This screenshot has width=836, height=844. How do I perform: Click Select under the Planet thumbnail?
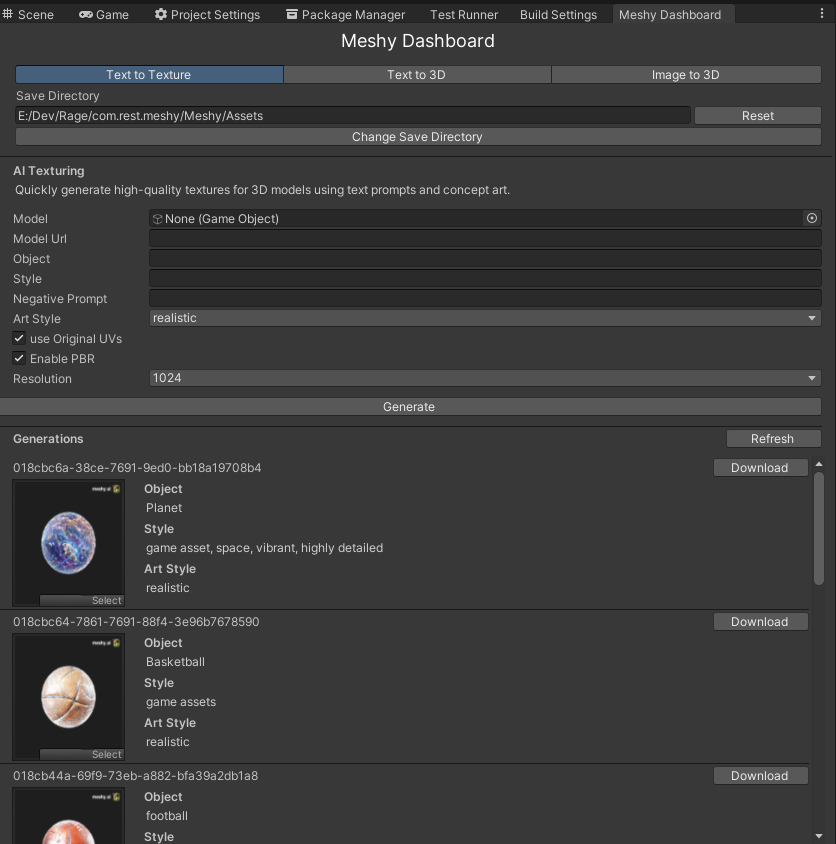[81, 600]
